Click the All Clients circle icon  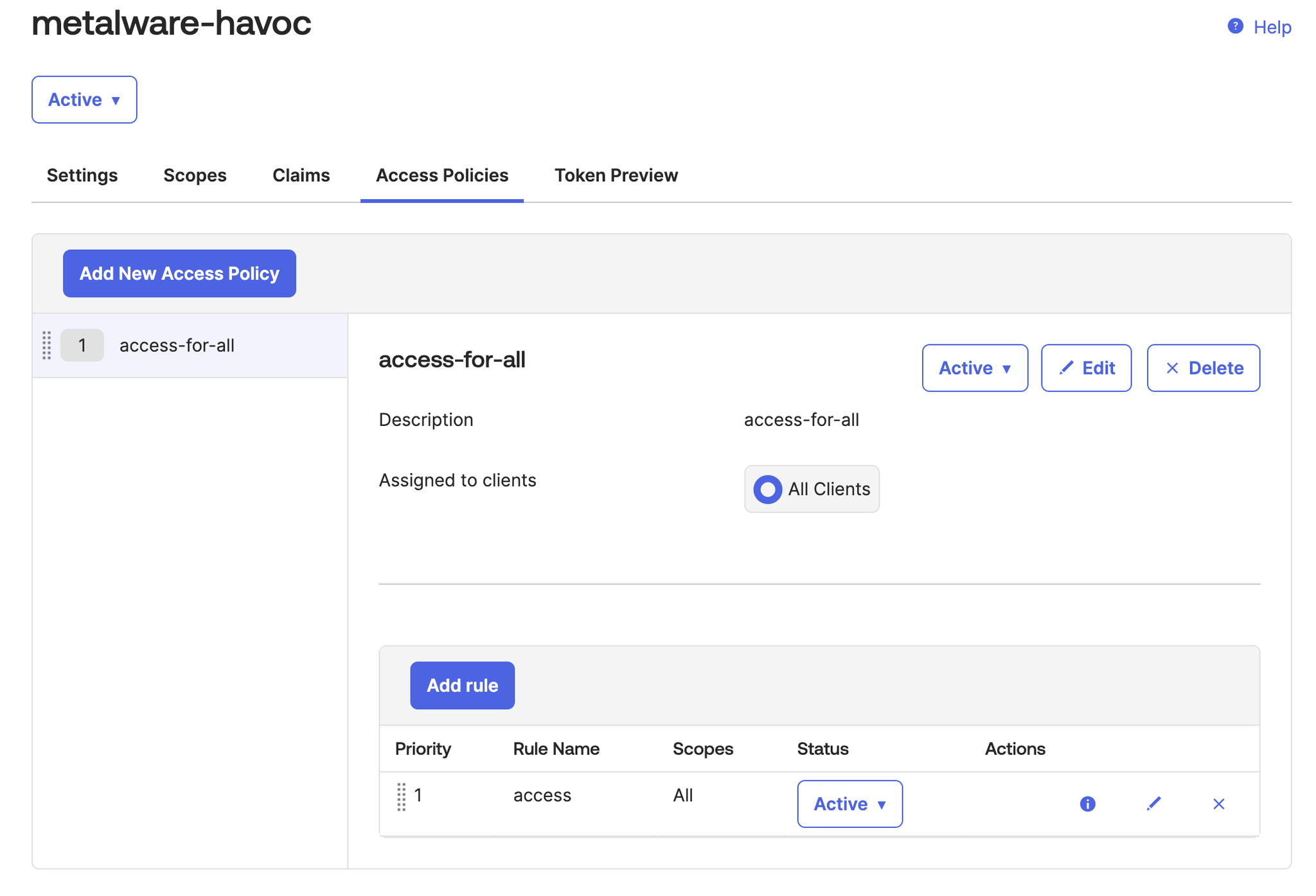[767, 489]
